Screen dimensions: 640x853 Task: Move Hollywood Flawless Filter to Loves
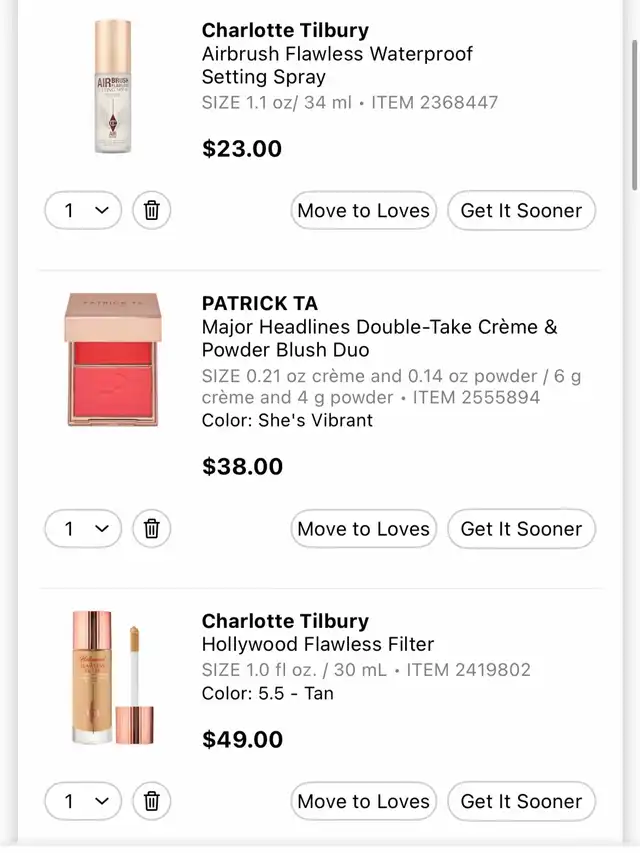pos(364,801)
